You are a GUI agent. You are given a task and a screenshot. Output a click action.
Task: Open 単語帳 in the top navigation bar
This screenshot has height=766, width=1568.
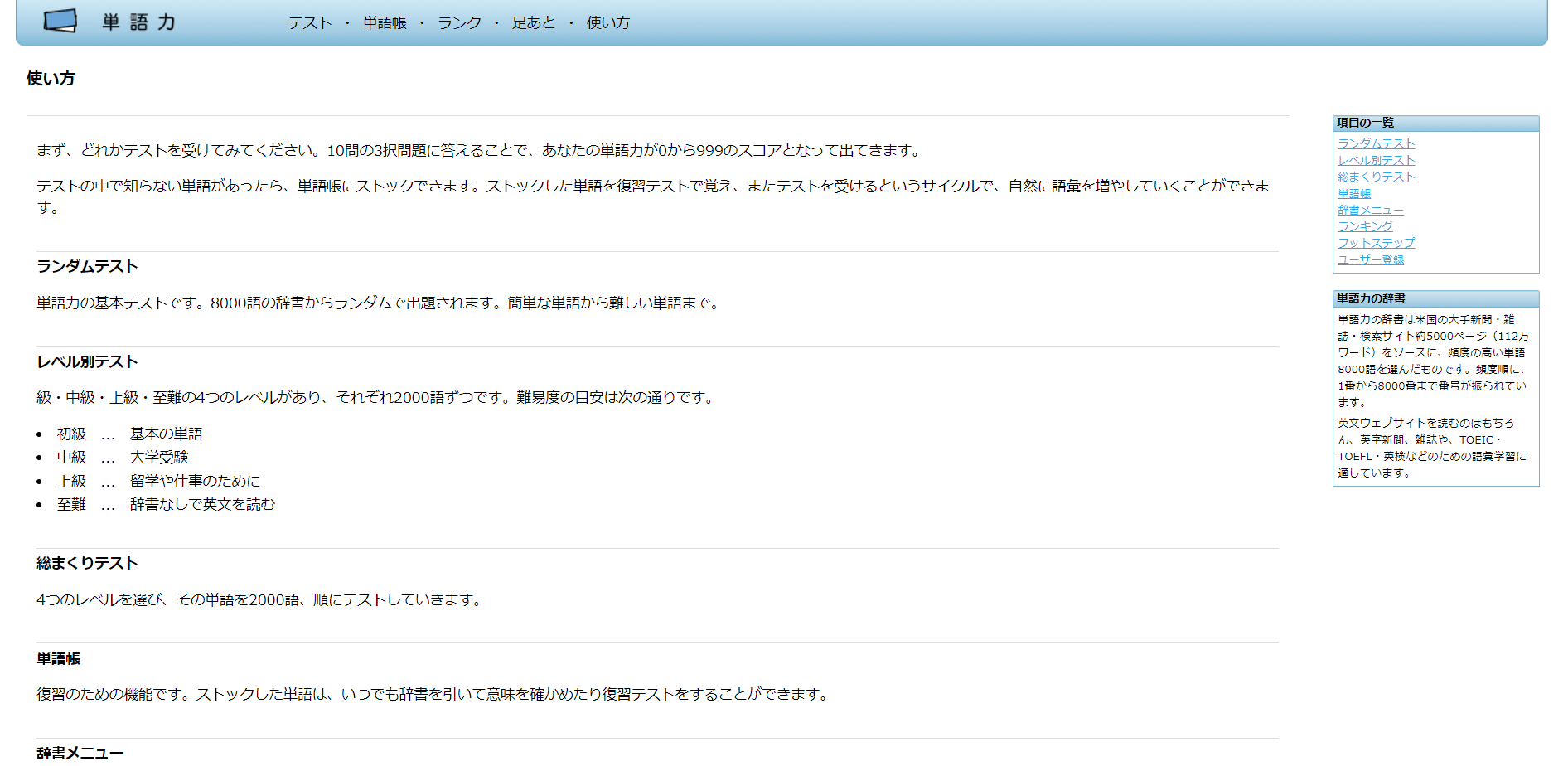385,23
